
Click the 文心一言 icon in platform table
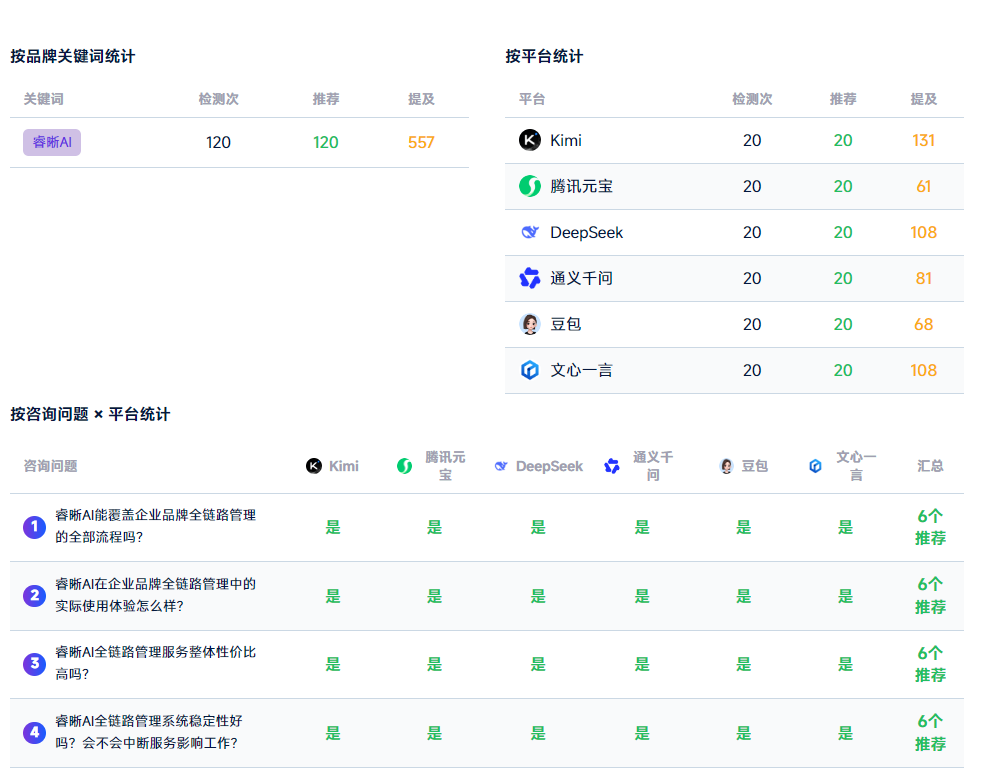[530, 370]
